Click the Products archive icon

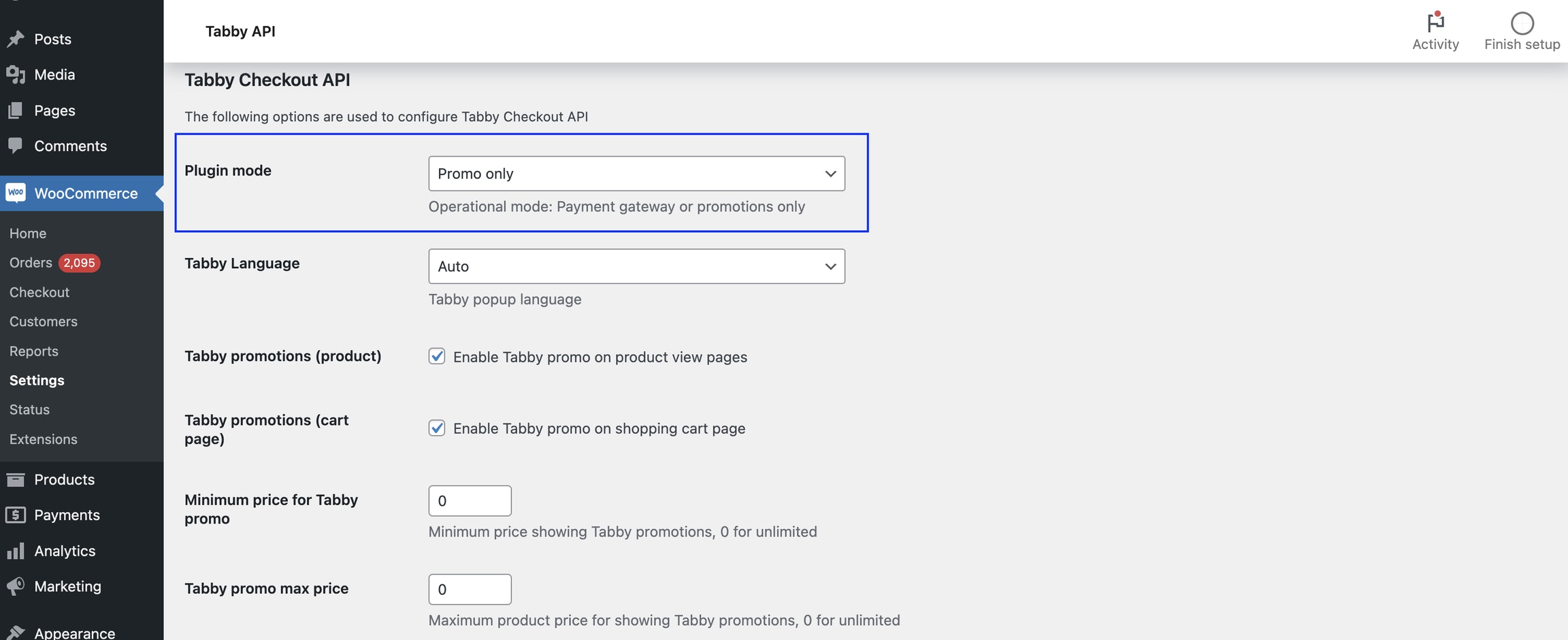(x=15, y=479)
